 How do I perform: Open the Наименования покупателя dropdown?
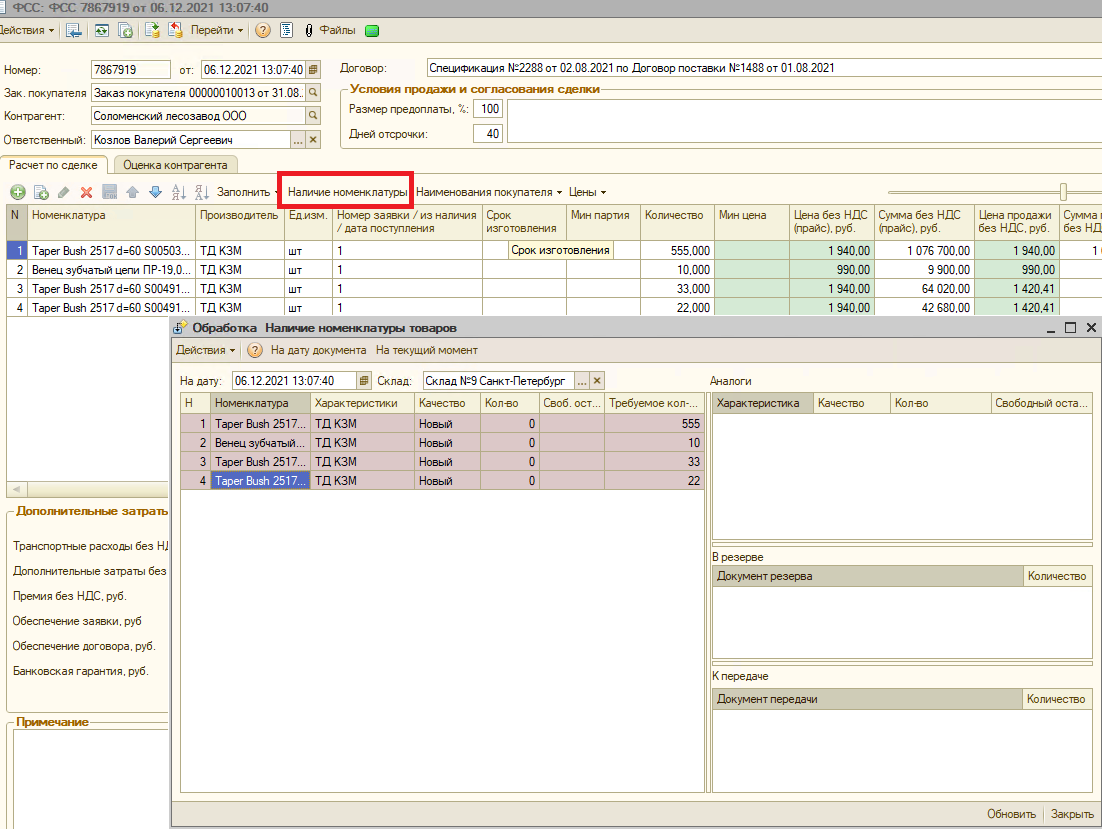click(x=489, y=192)
